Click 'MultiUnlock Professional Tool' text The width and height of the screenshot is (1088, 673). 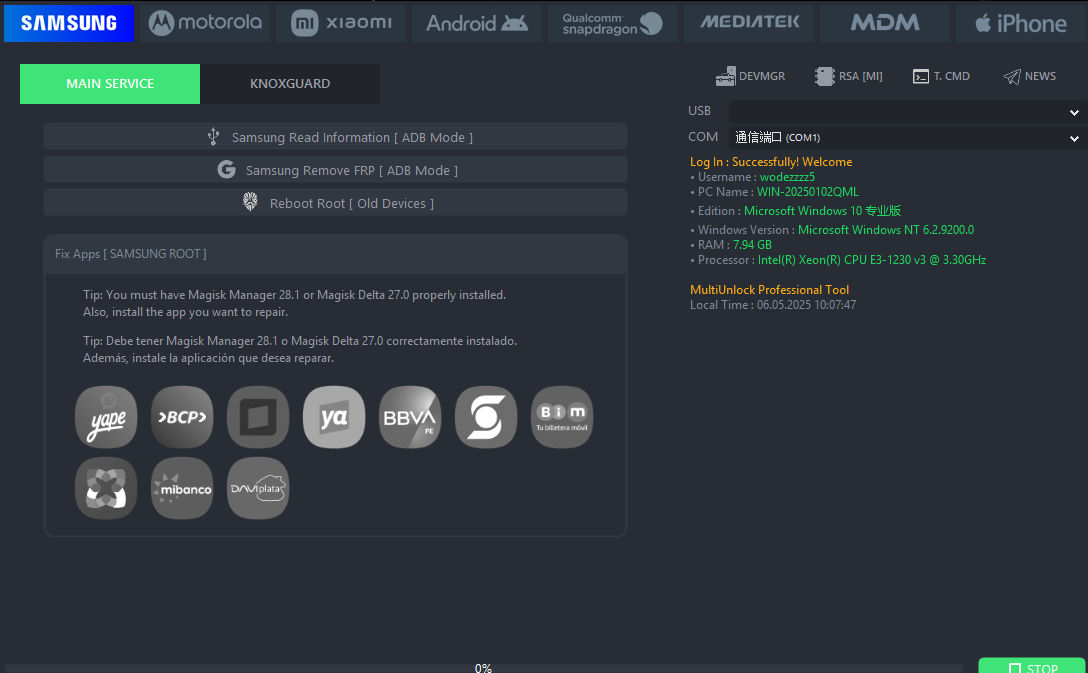click(770, 289)
